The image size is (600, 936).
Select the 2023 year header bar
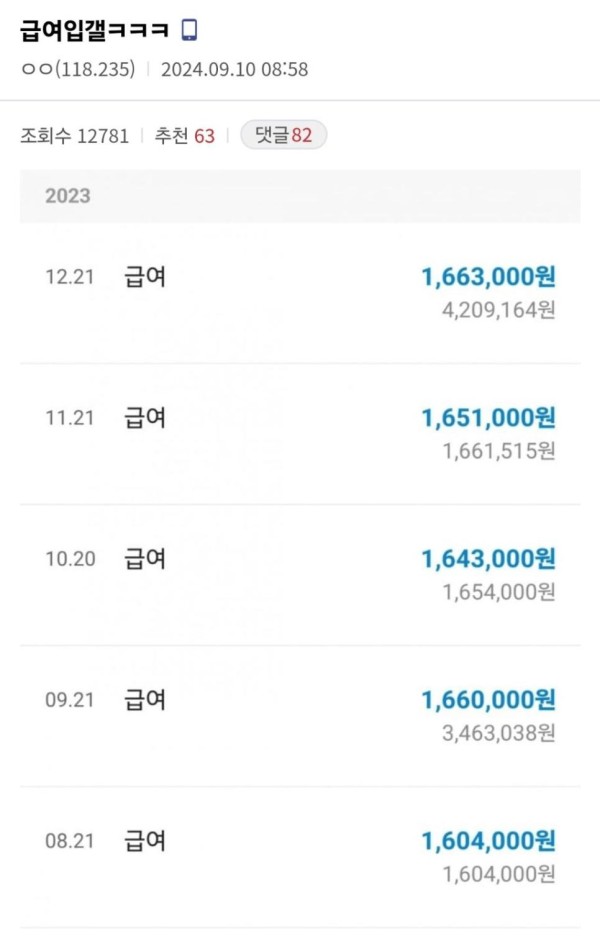tap(300, 196)
